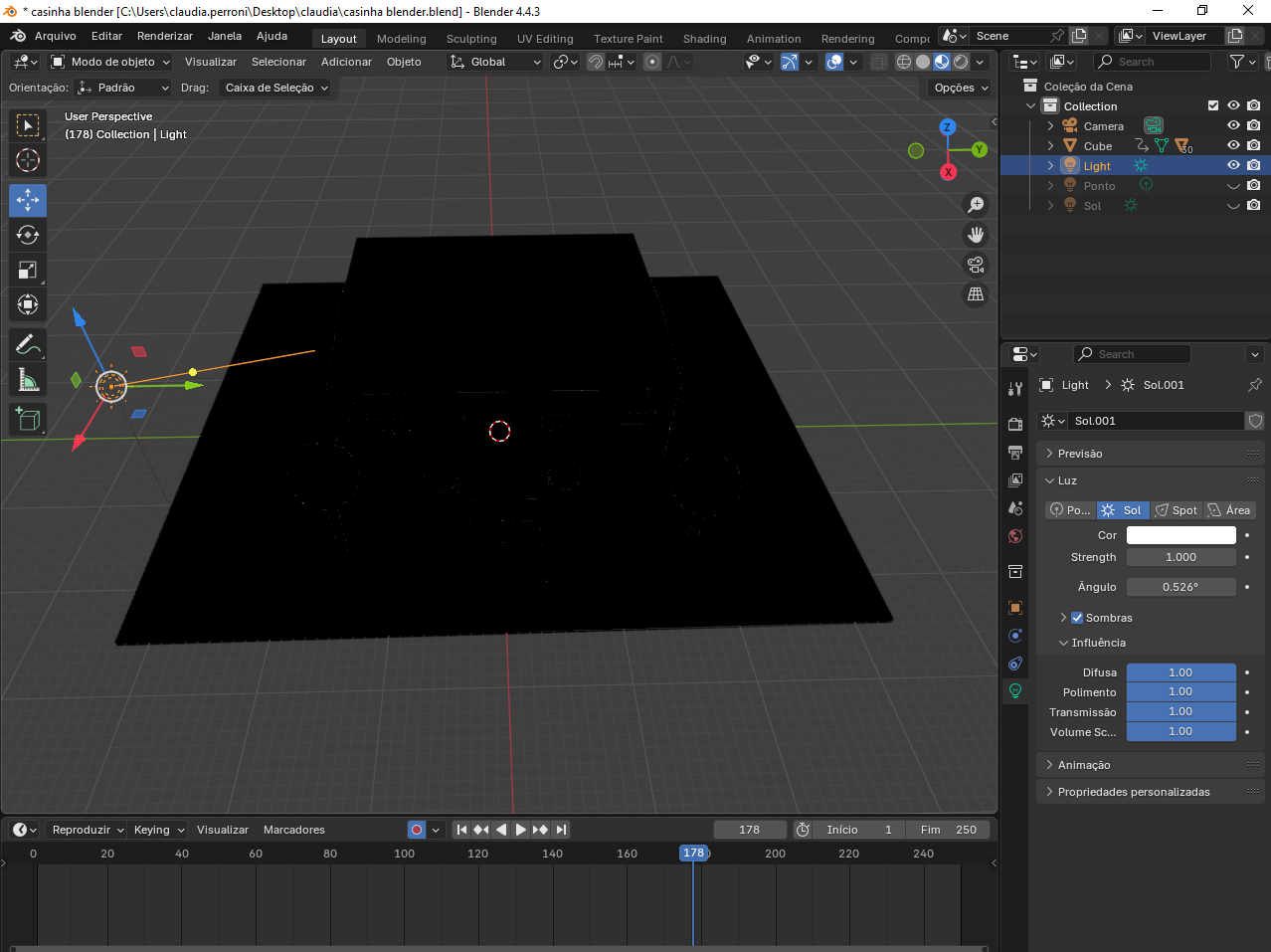1271x952 pixels.
Task: Uncheck the Sombras checkbox
Action: pos(1077,618)
